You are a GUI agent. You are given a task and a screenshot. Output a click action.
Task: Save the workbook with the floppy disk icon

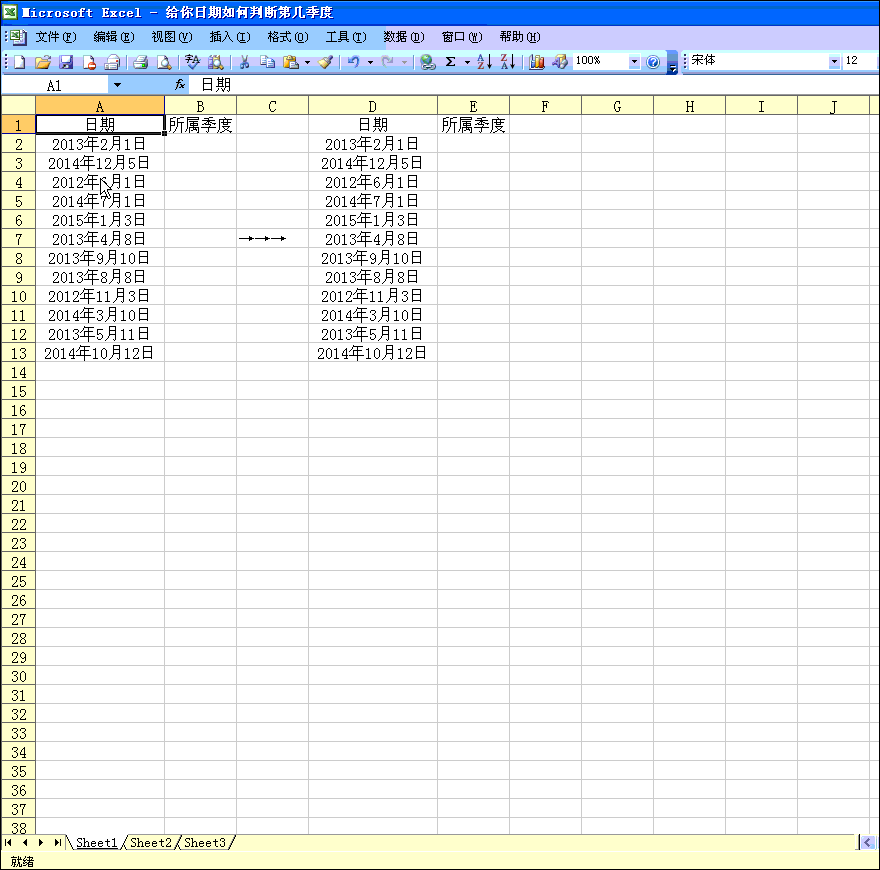(x=66, y=62)
